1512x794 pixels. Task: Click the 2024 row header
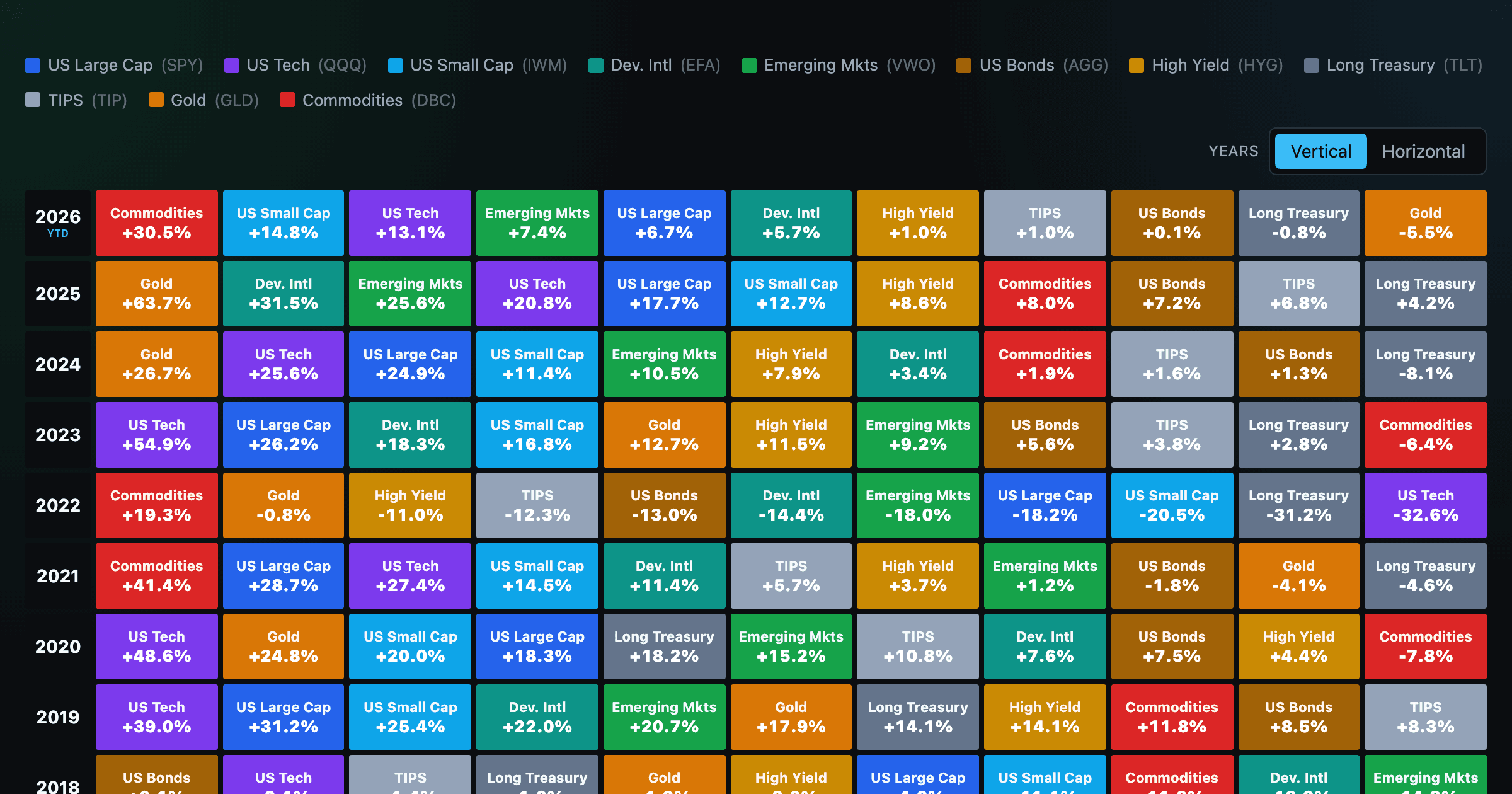point(58,364)
